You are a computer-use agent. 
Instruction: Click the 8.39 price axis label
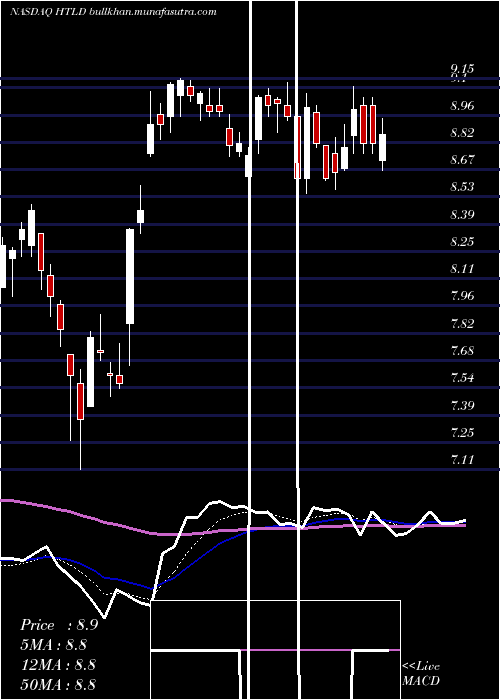[462, 215]
